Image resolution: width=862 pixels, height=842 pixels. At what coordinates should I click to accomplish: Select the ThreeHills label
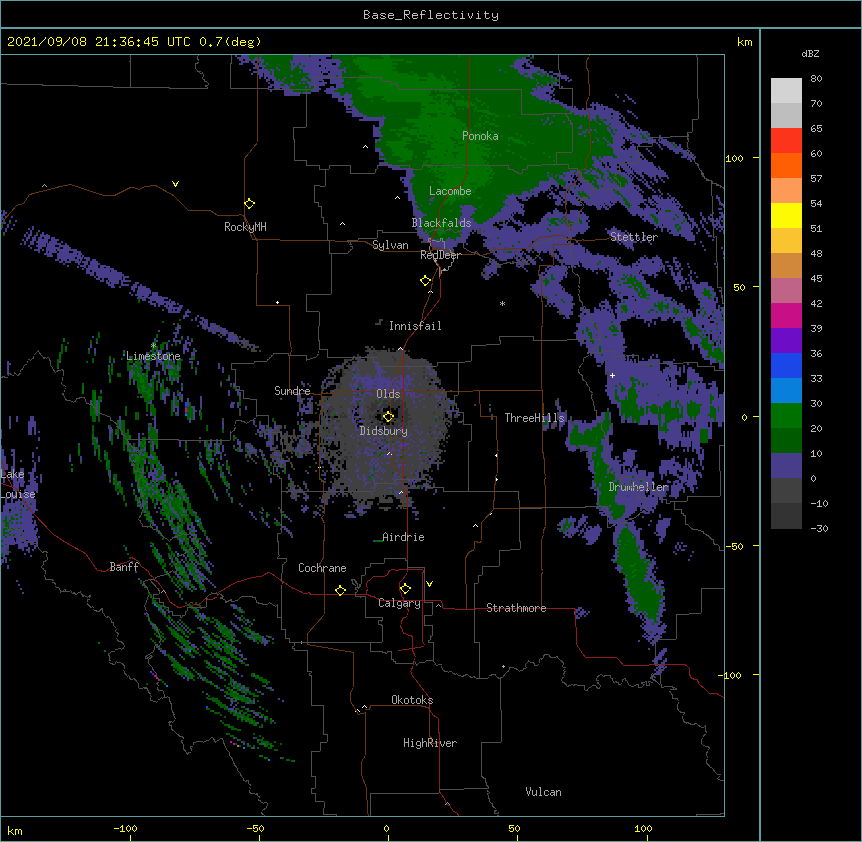point(534,418)
